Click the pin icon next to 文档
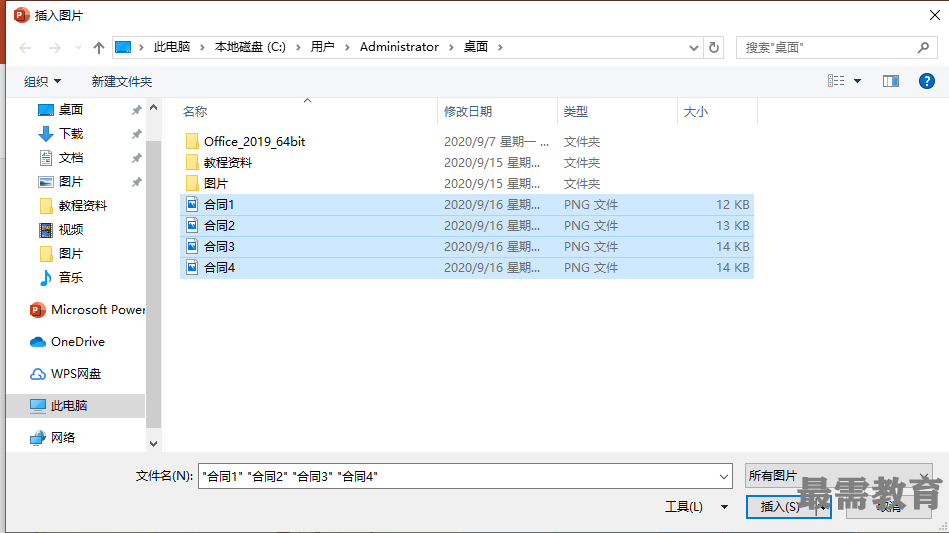The width and height of the screenshot is (949, 533). click(x=137, y=158)
